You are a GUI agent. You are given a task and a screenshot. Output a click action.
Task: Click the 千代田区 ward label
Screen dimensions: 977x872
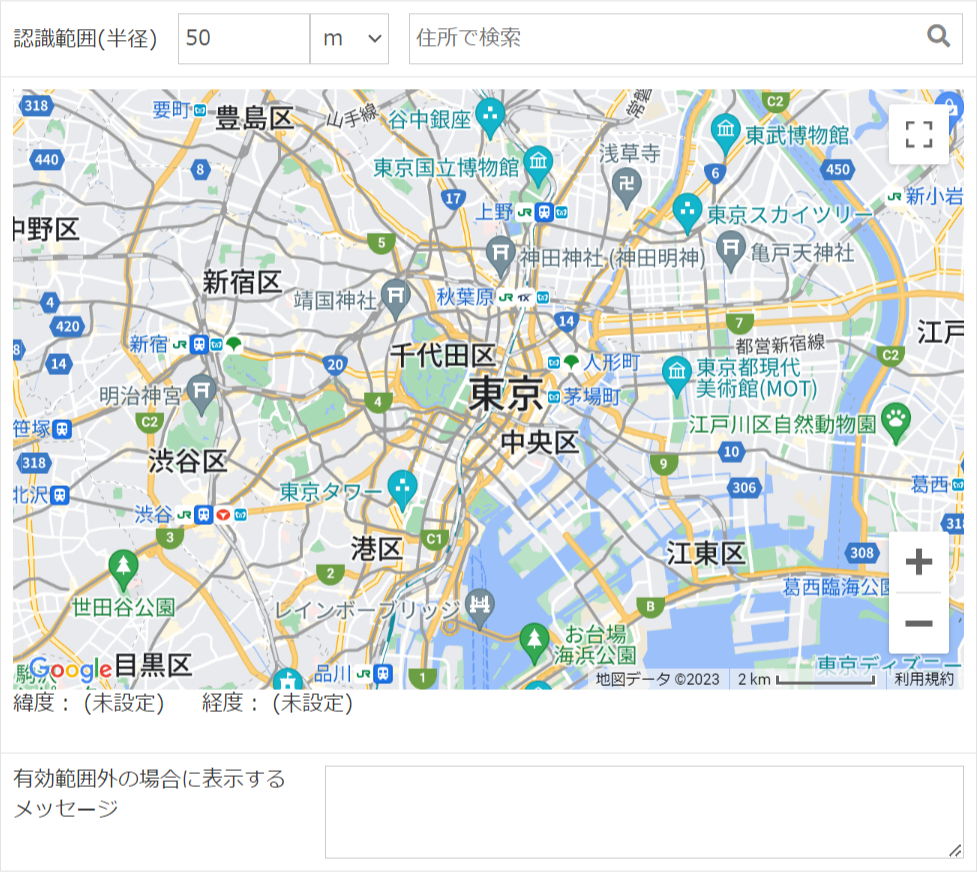click(443, 356)
